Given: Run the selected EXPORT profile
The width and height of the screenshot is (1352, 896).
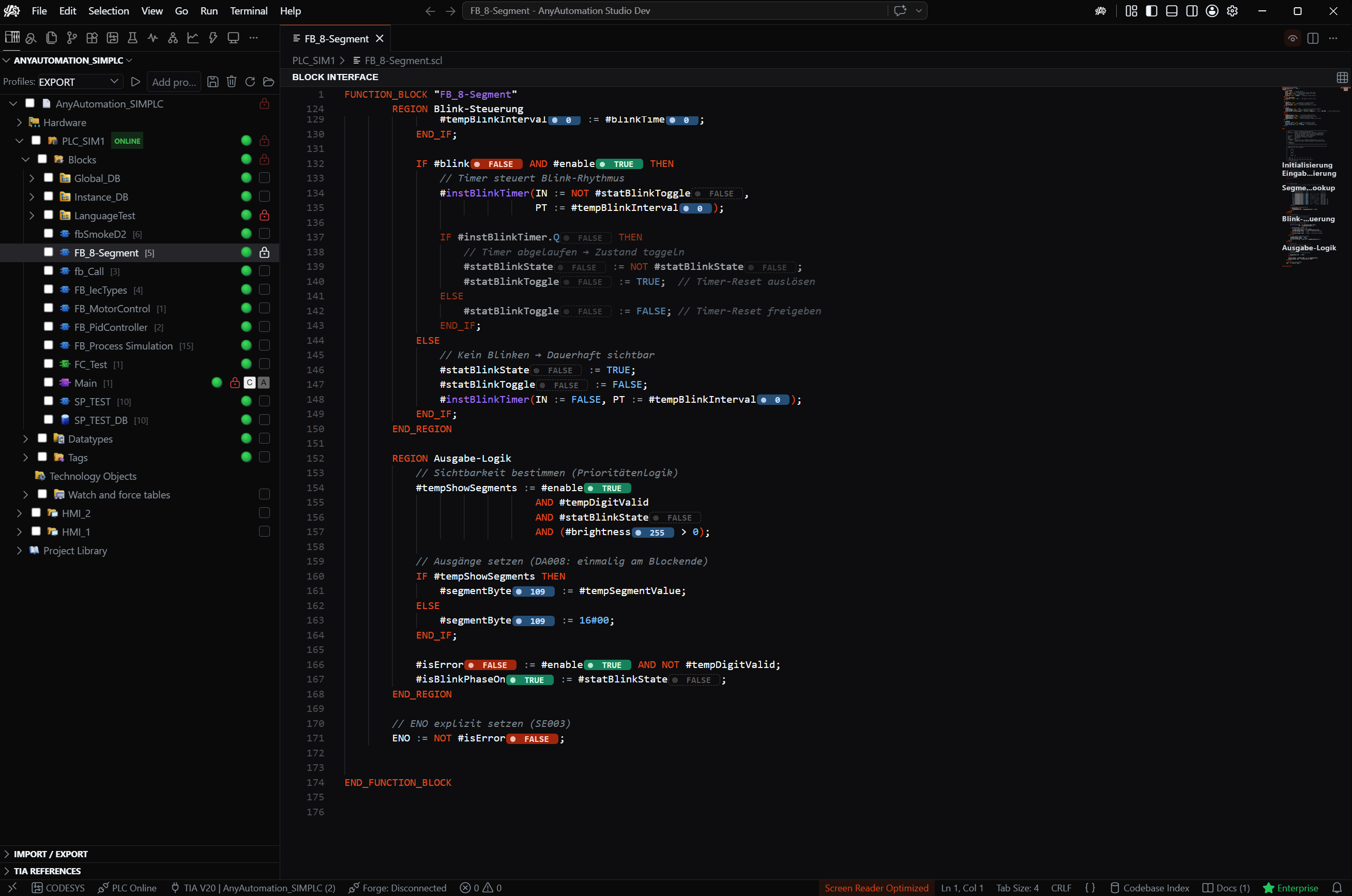Looking at the screenshot, I should click(x=135, y=82).
